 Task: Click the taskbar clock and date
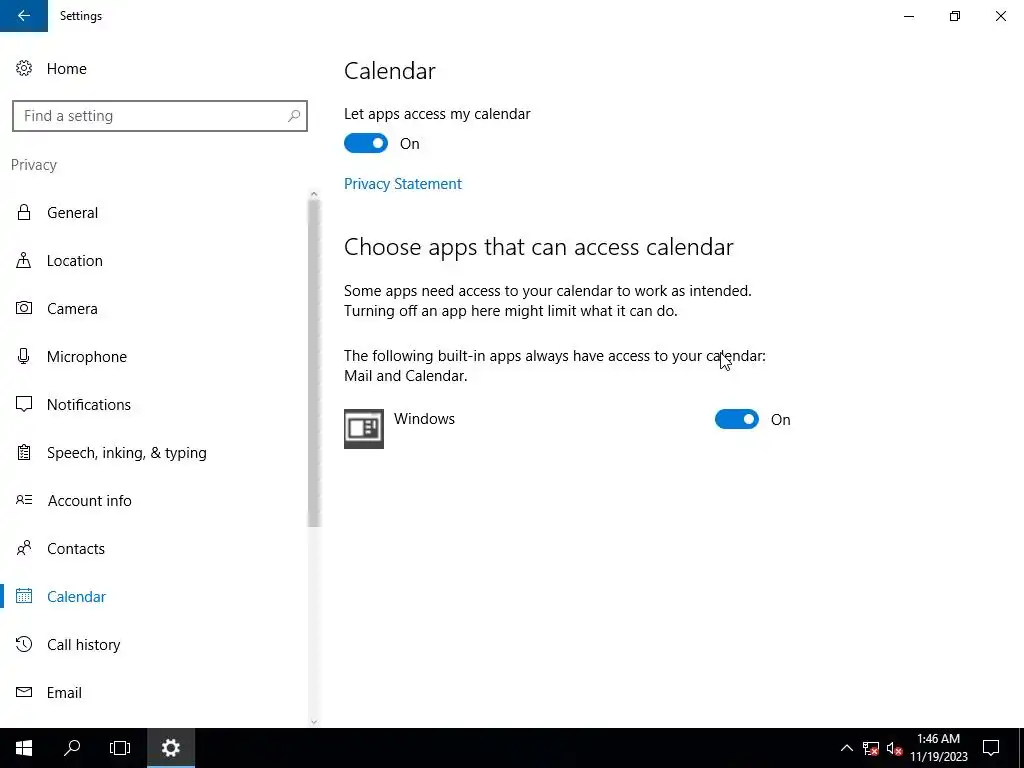click(938, 748)
